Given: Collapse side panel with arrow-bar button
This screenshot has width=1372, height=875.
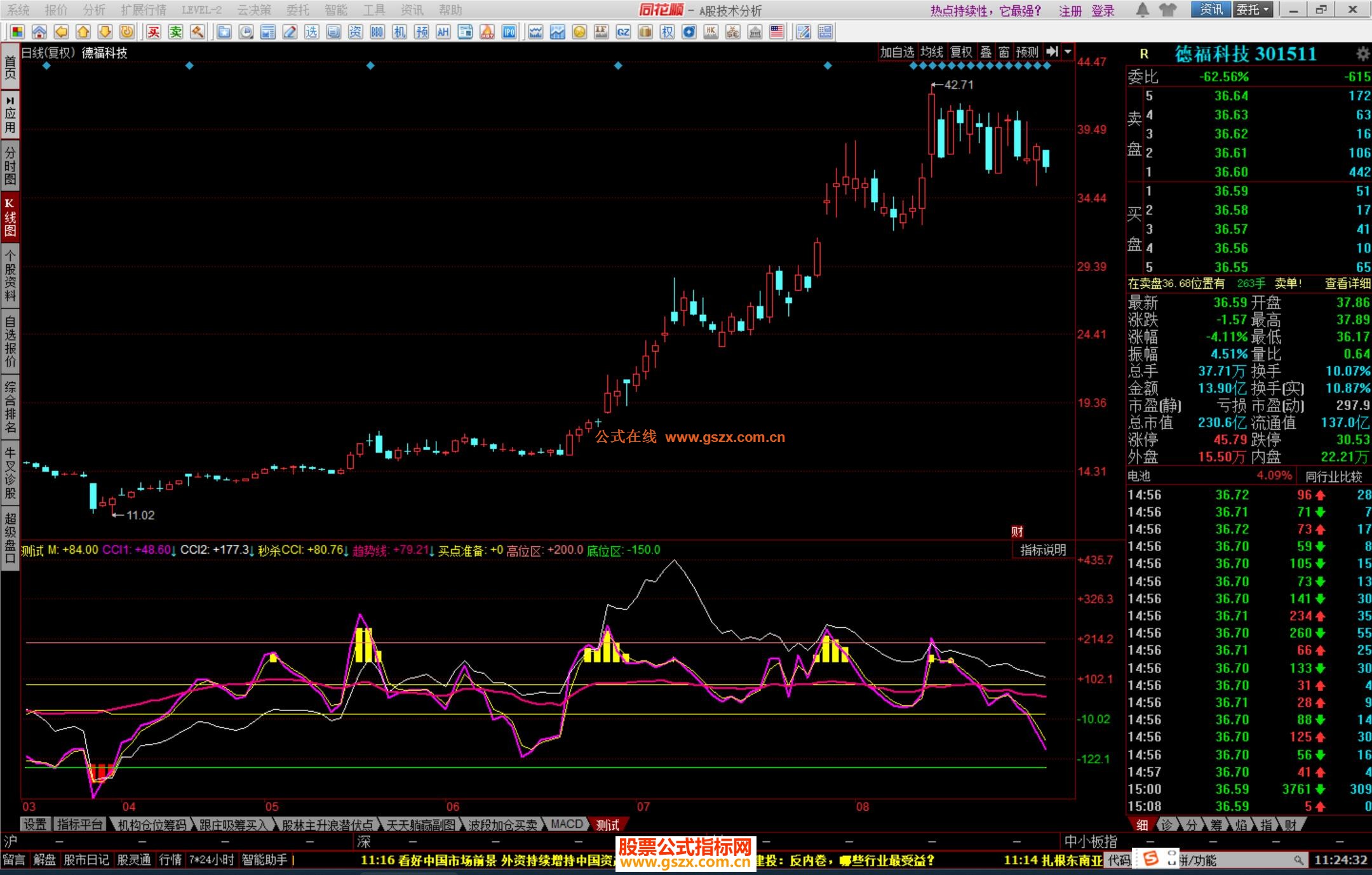Looking at the screenshot, I should tap(1053, 52).
